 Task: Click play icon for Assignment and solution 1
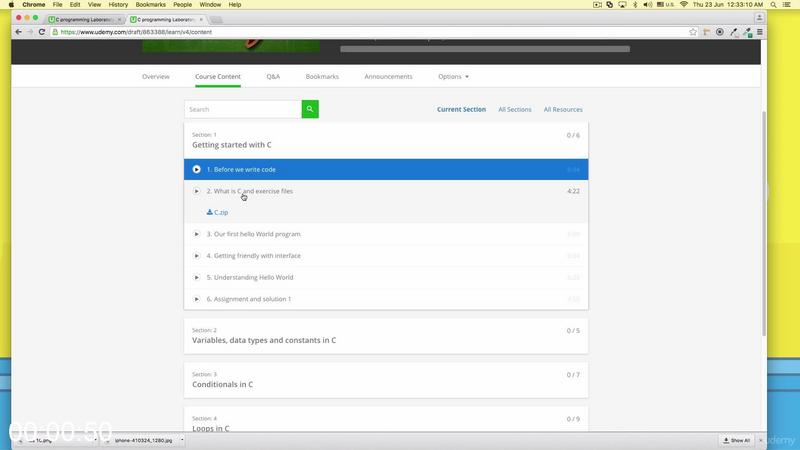[x=196, y=299]
